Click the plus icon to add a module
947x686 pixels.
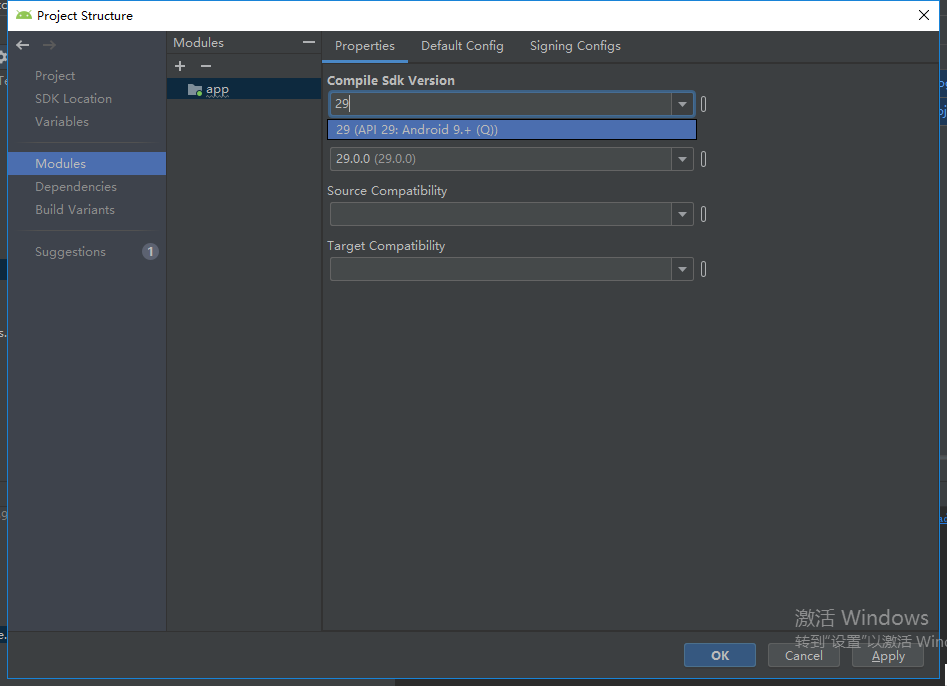(x=180, y=66)
